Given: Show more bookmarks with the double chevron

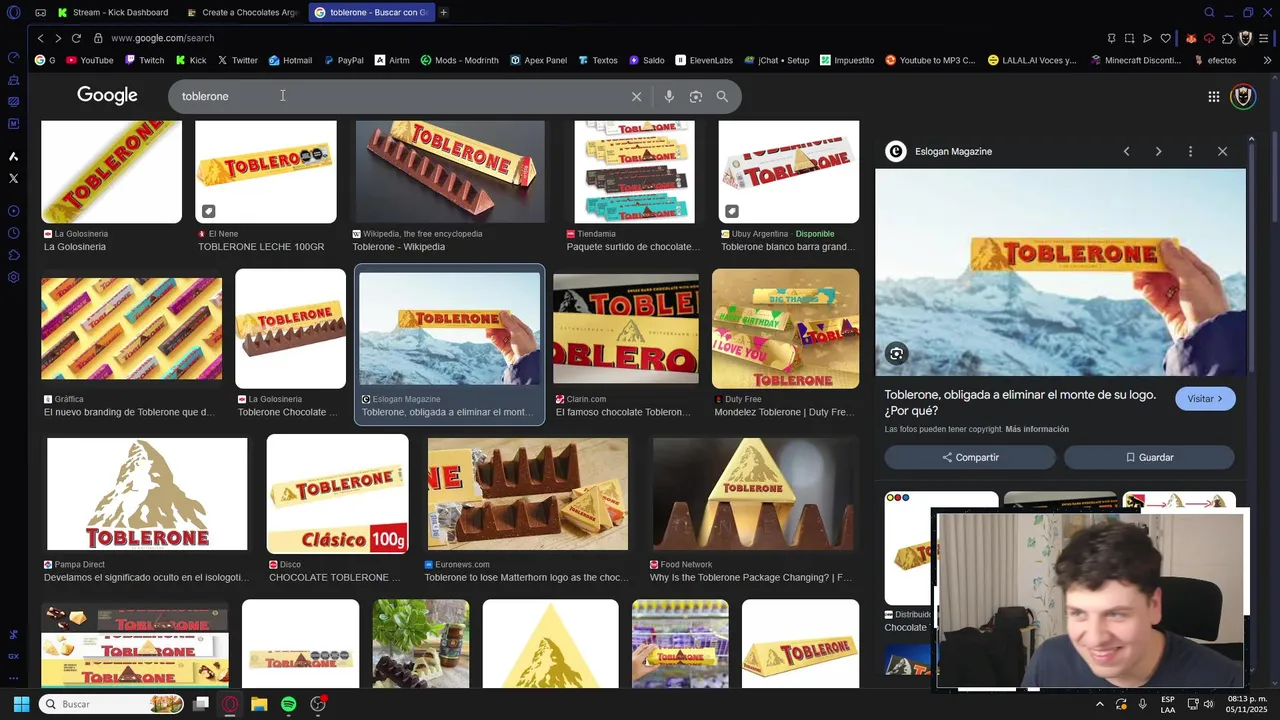Looking at the screenshot, I should pyautogui.click(x=1267, y=60).
